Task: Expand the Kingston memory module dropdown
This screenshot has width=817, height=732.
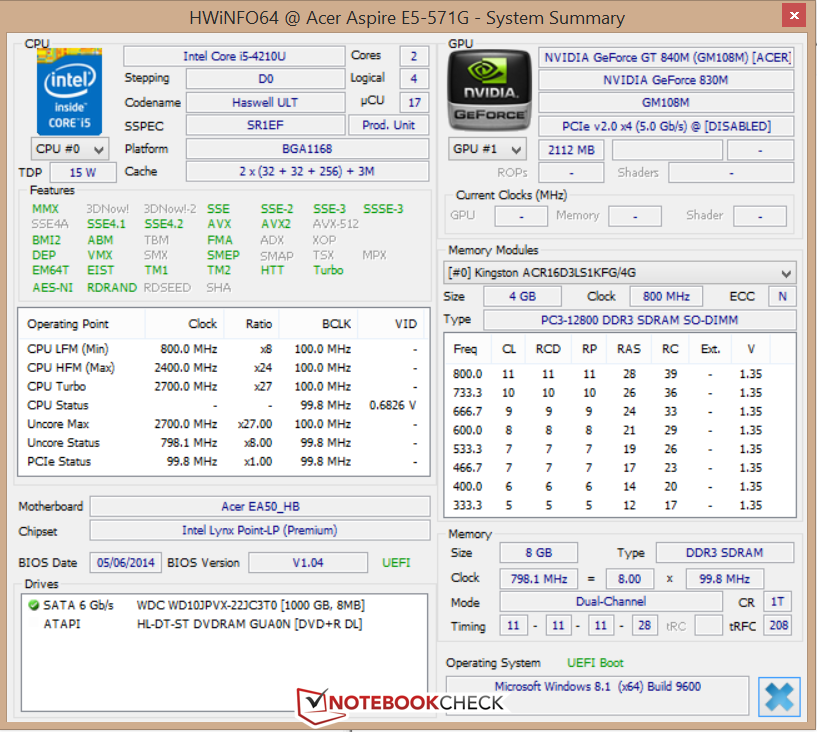Action: click(620, 272)
